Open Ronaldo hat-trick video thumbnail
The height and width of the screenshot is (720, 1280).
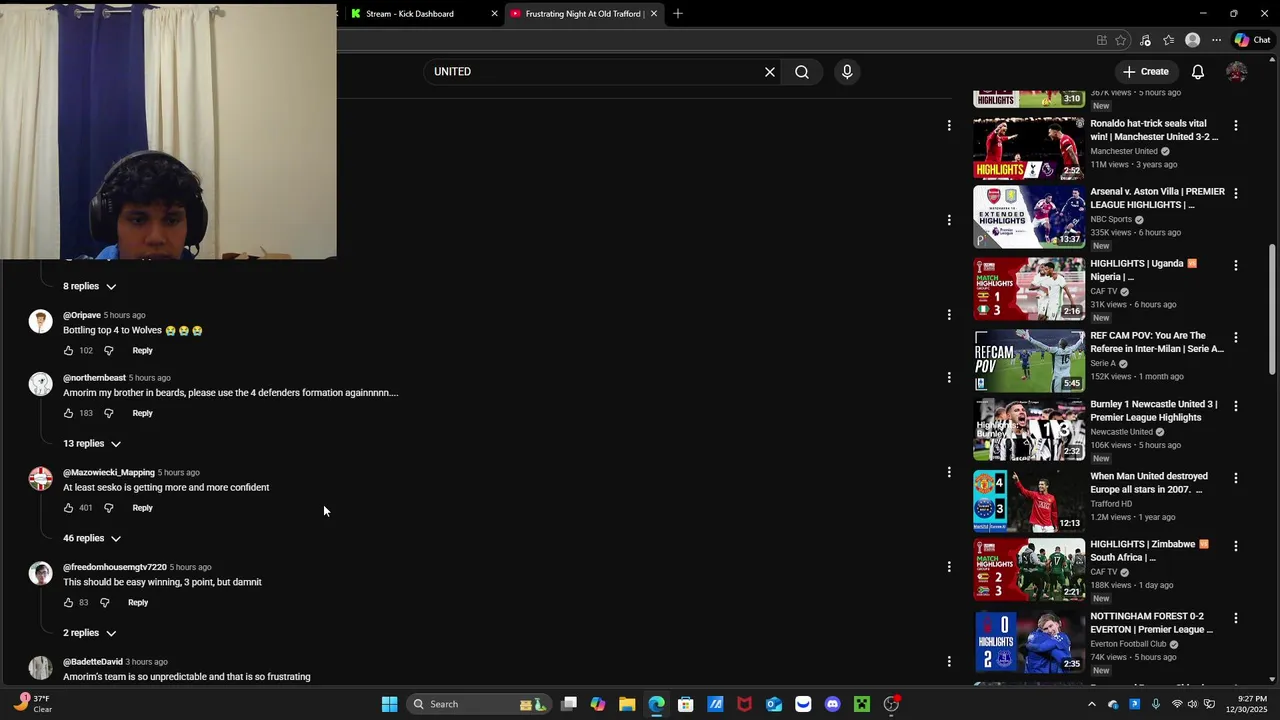pos(1029,148)
